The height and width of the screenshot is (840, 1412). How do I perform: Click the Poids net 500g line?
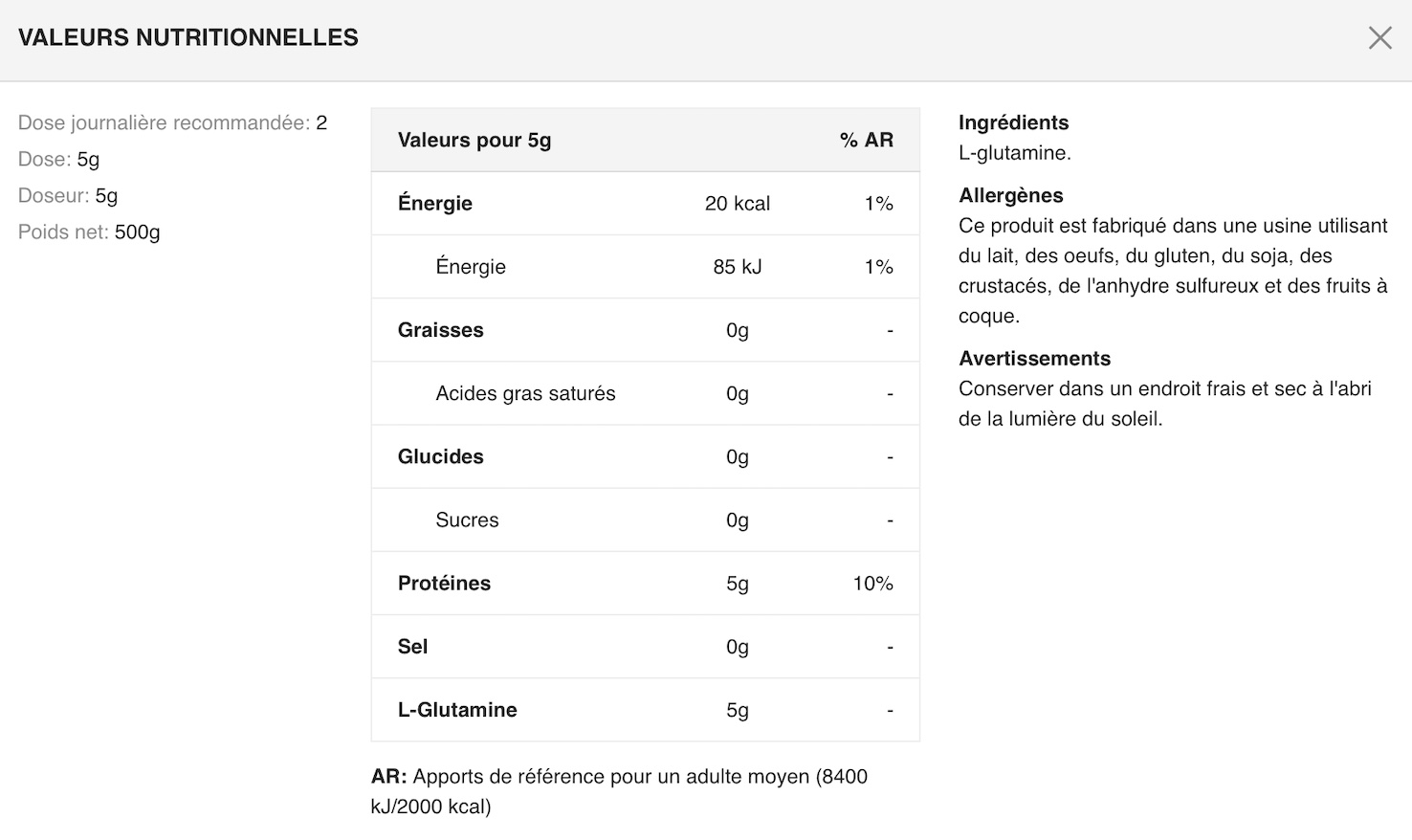89,232
